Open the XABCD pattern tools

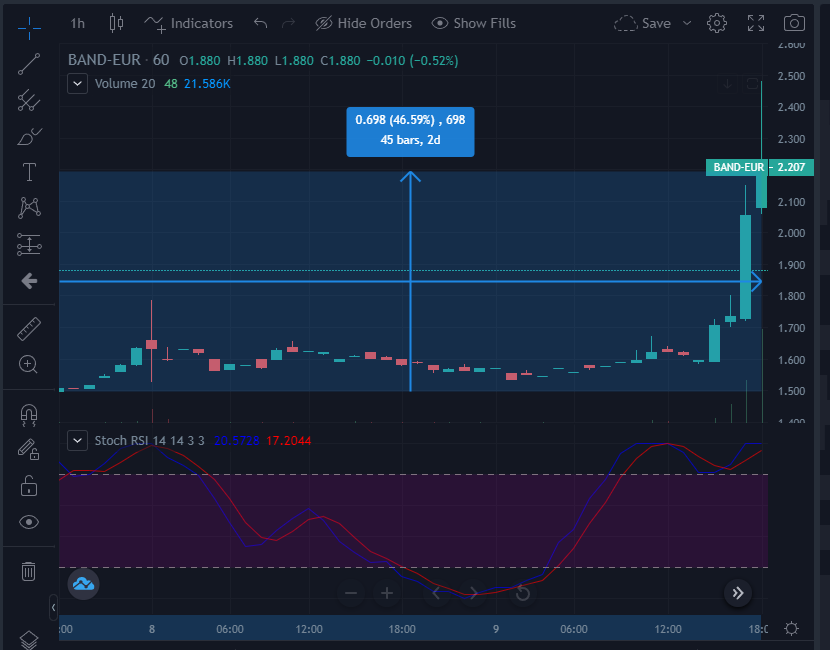(x=29, y=207)
